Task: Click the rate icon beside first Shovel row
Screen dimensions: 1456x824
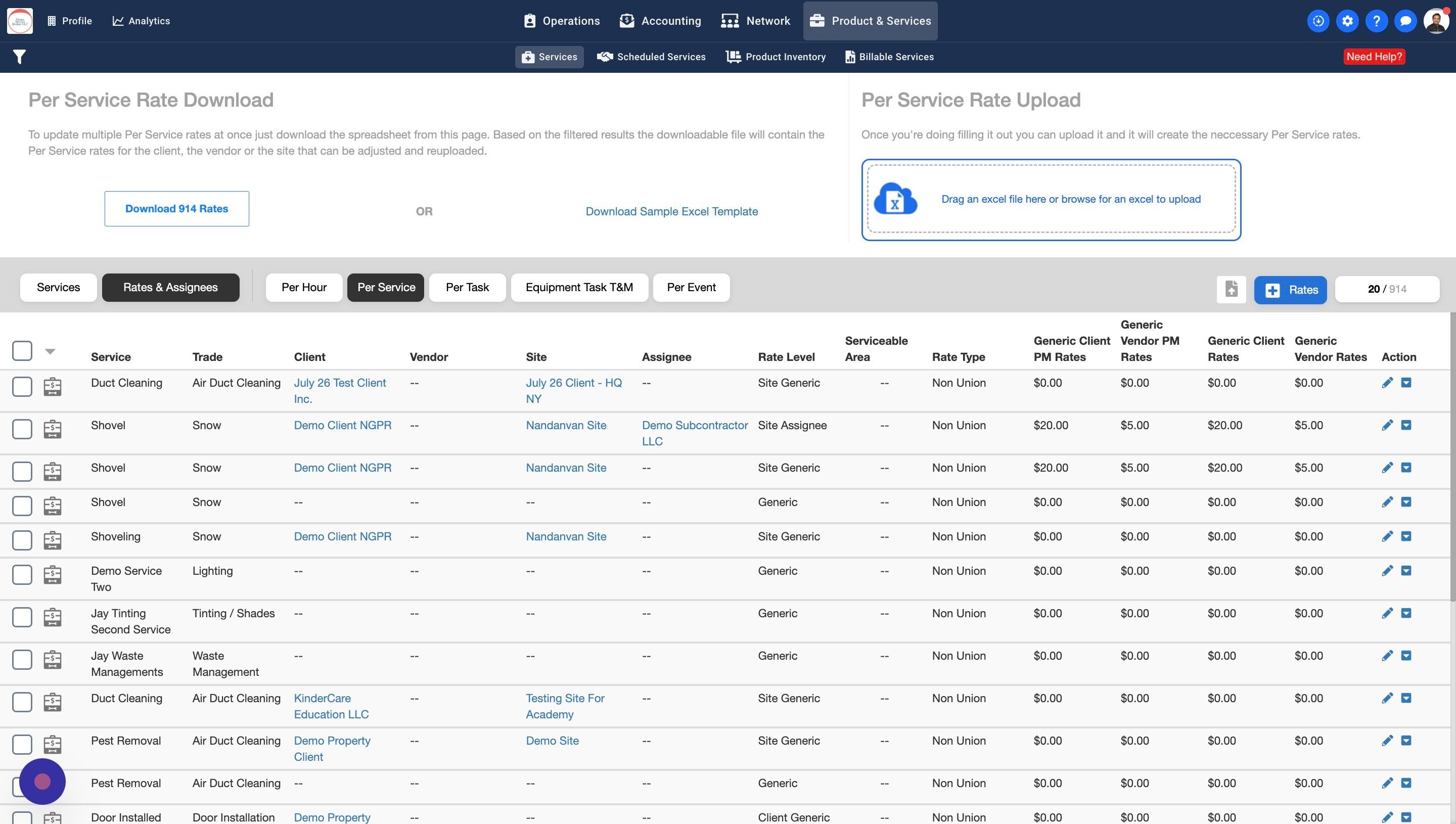Action: pyautogui.click(x=52, y=429)
